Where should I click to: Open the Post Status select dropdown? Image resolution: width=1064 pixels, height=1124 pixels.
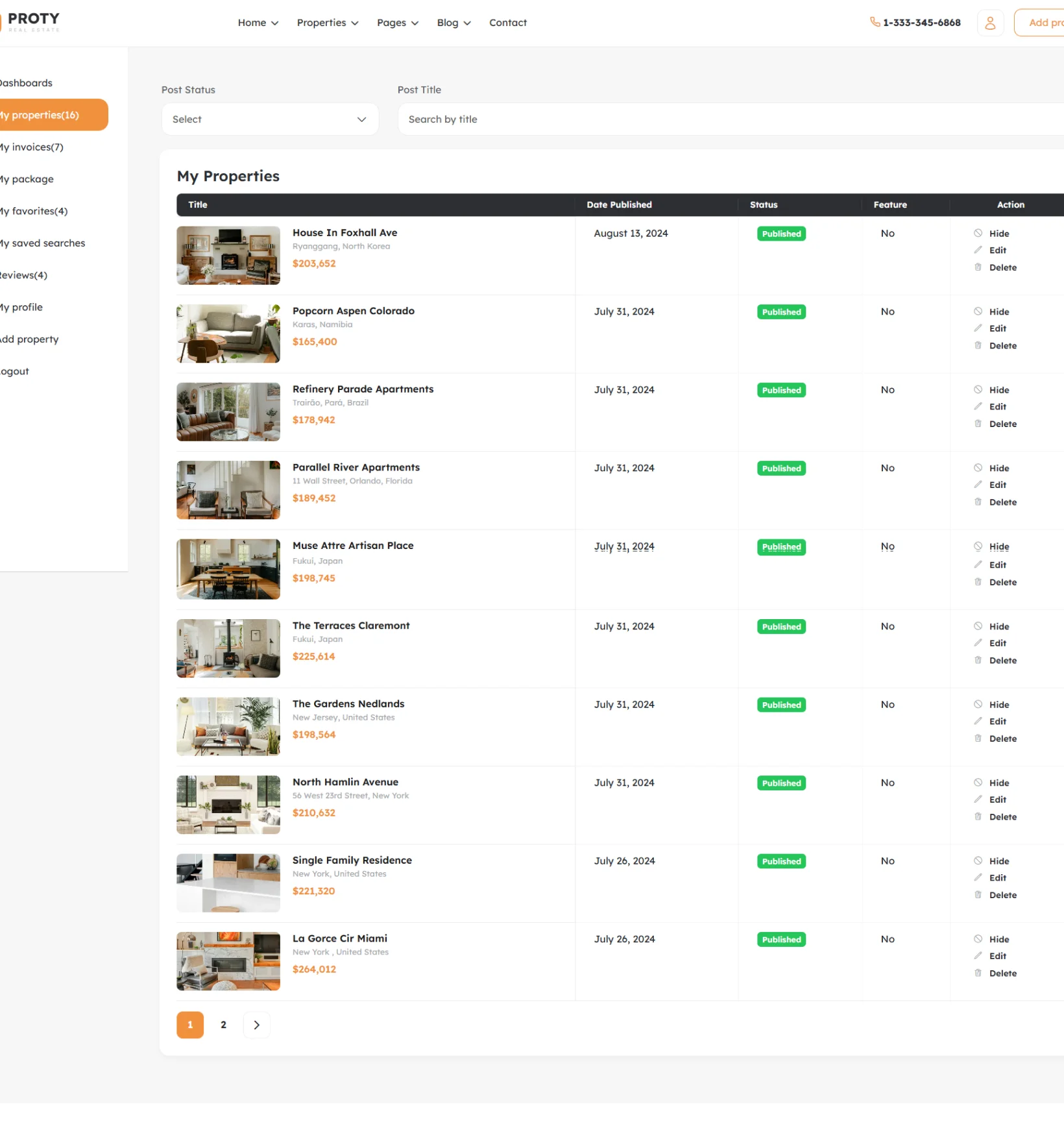click(x=269, y=119)
